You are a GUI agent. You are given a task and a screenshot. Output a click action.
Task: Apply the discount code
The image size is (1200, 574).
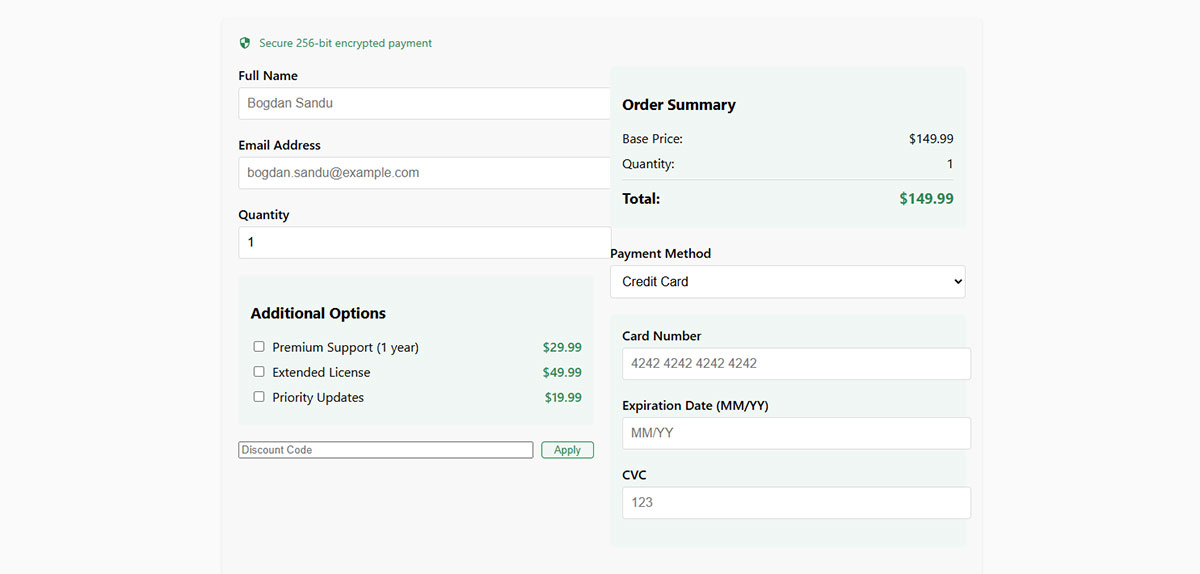(567, 450)
